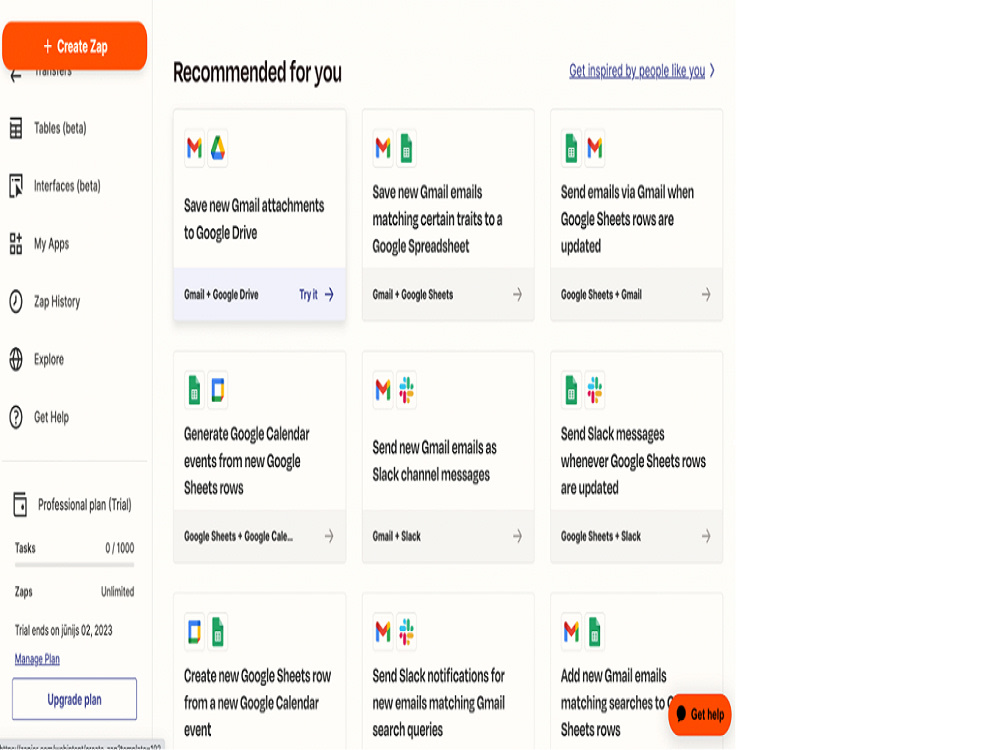Open the orange Get help chat bubble

point(700,714)
